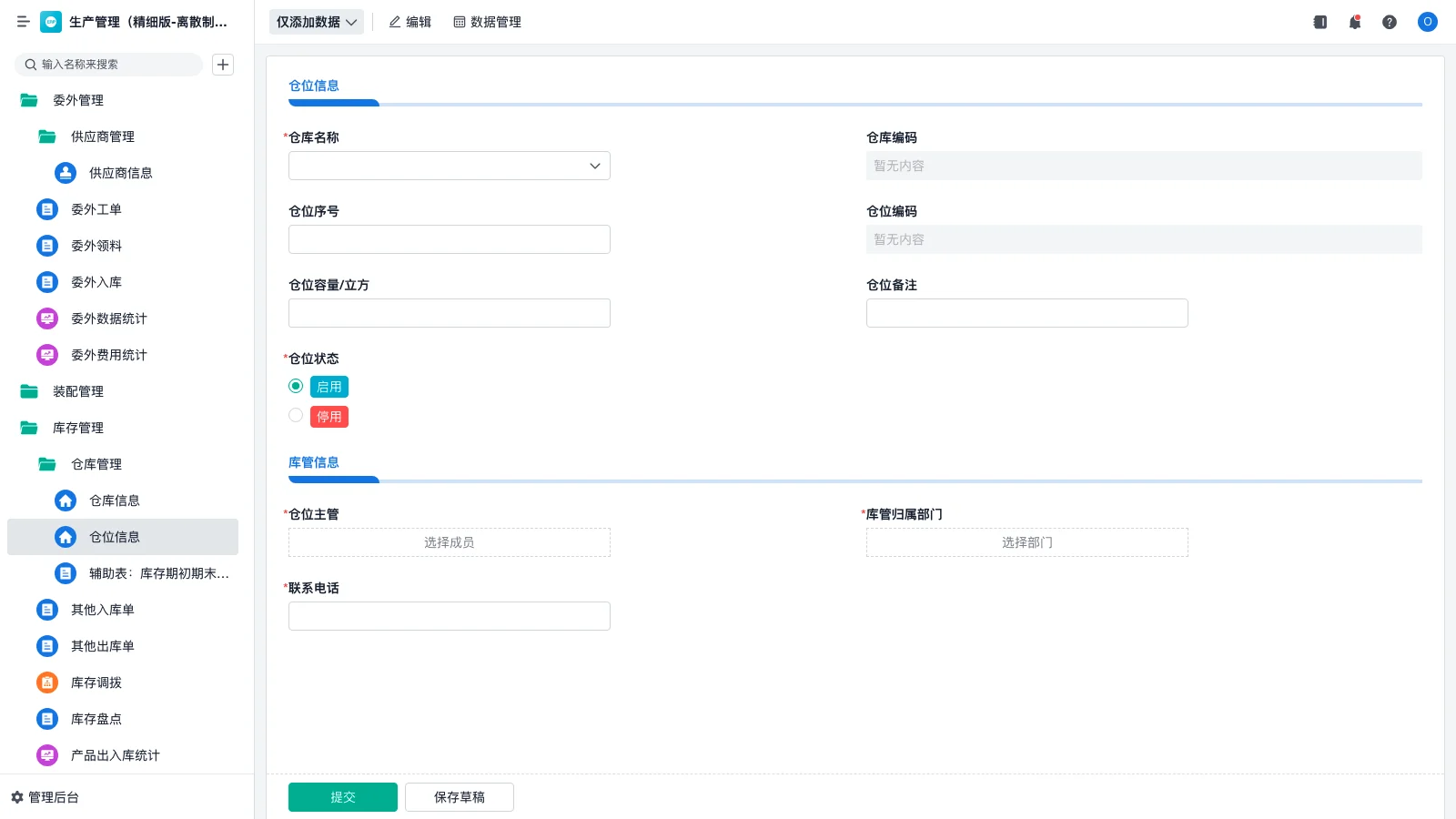Open 委外数据统计 statistics icon
This screenshot has width=1456, height=819.
click(x=46, y=318)
